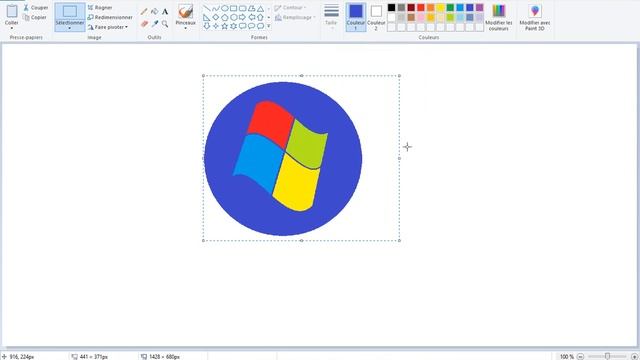Select the Fill with color bucket tool

[x=155, y=11]
